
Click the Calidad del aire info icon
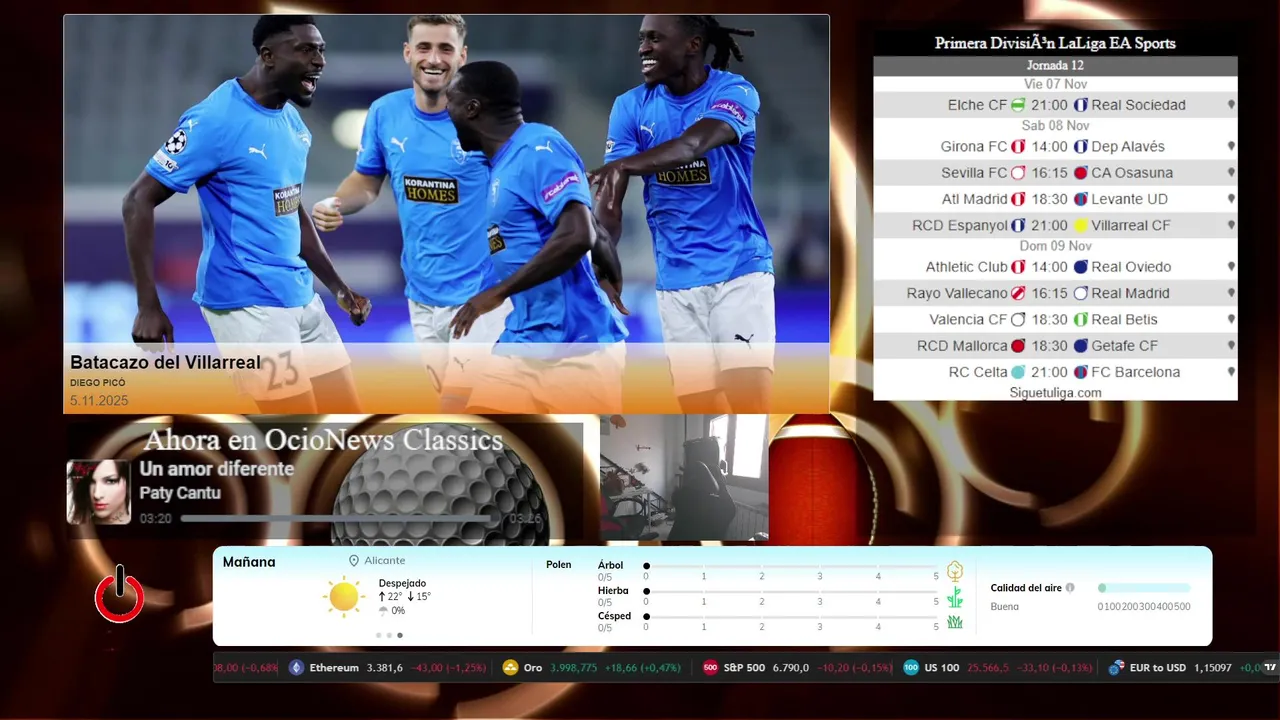click(x=1070, y=588)
